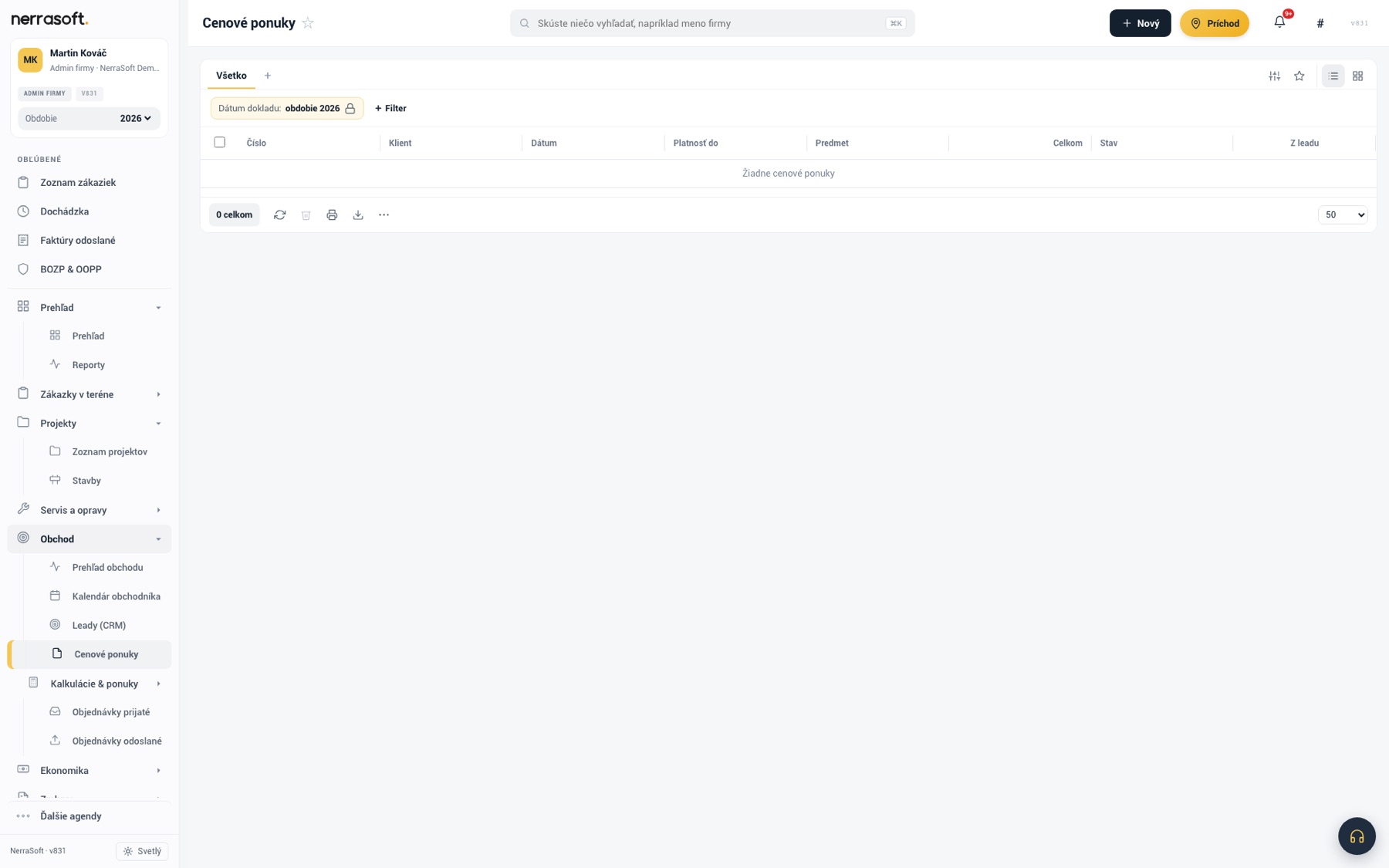Open Ďalšie agendy
Image resolution: width=1389 pixels, height=868 pixels.
[x=90, y=816]
